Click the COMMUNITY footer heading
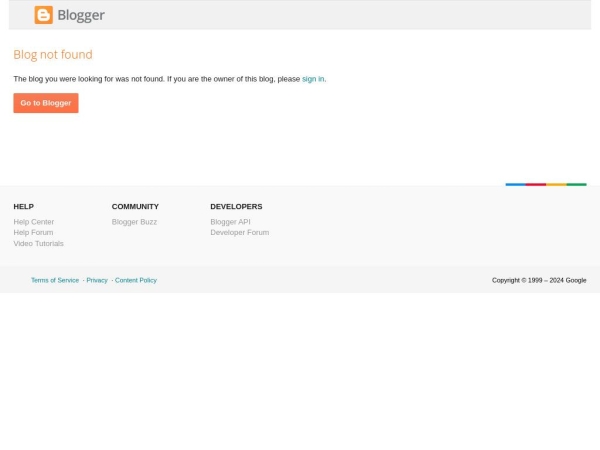The height and width of the screenshot is (450, 600). (135, 207)
